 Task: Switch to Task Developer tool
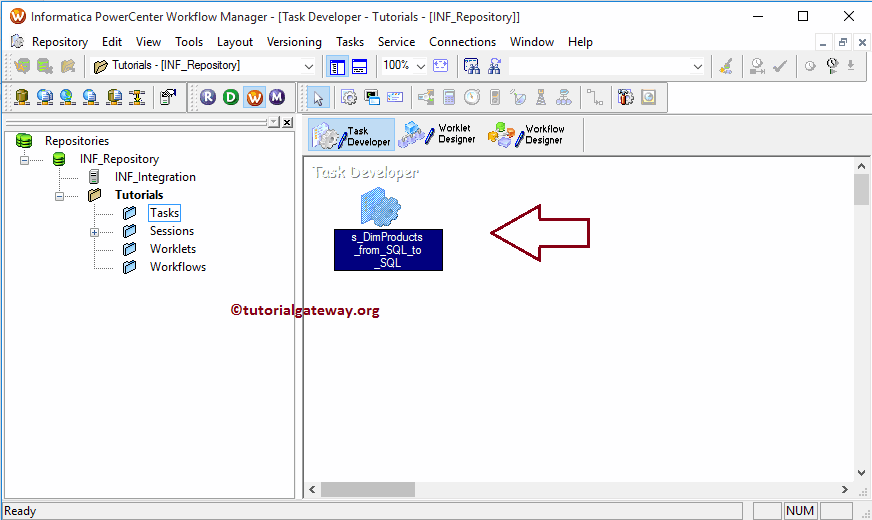[x=351, y=135]
